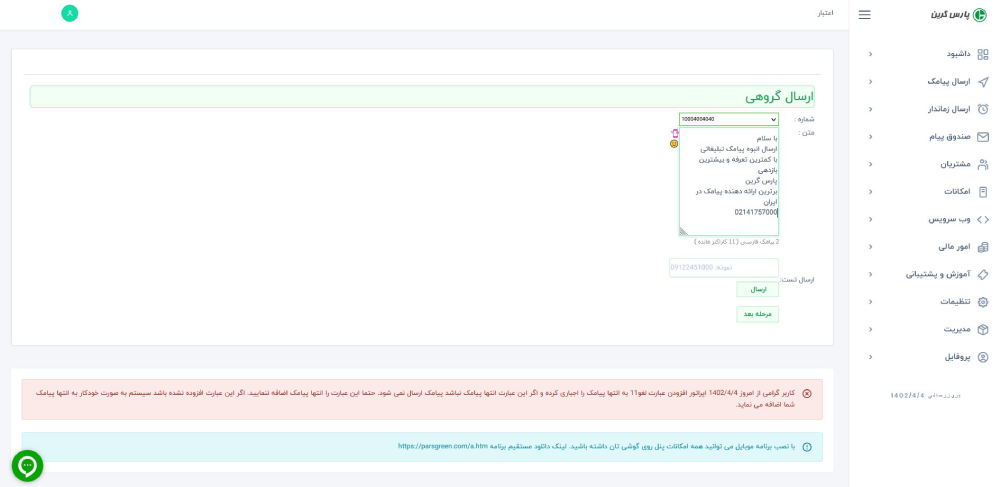Open the green chat support bubble
1000x487 pixels.
coord(27,465)
